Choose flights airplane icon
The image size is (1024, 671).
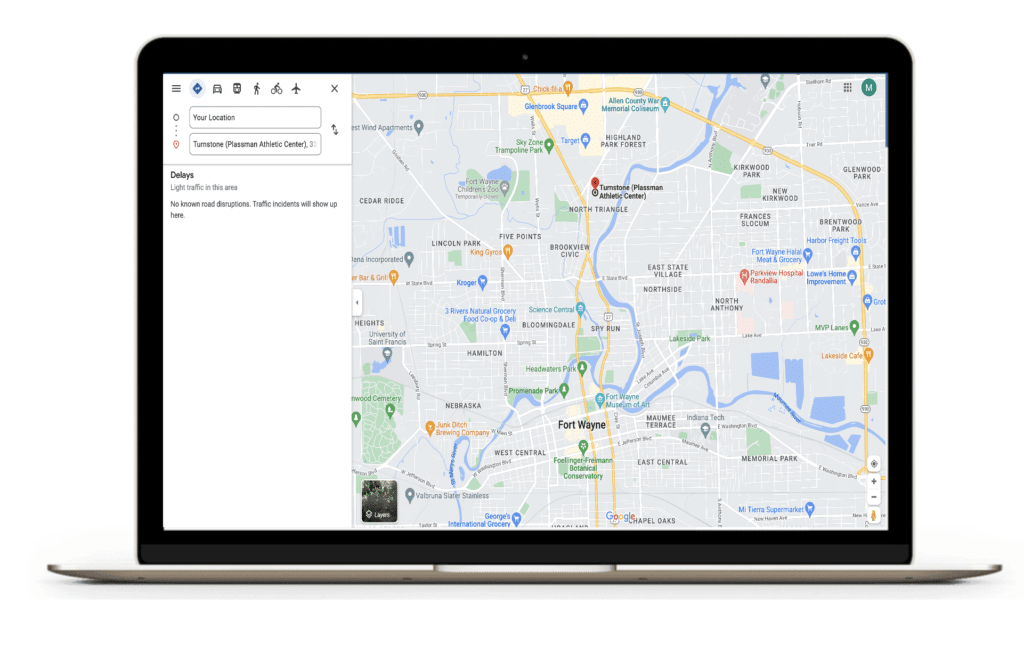tap(296, 88)
